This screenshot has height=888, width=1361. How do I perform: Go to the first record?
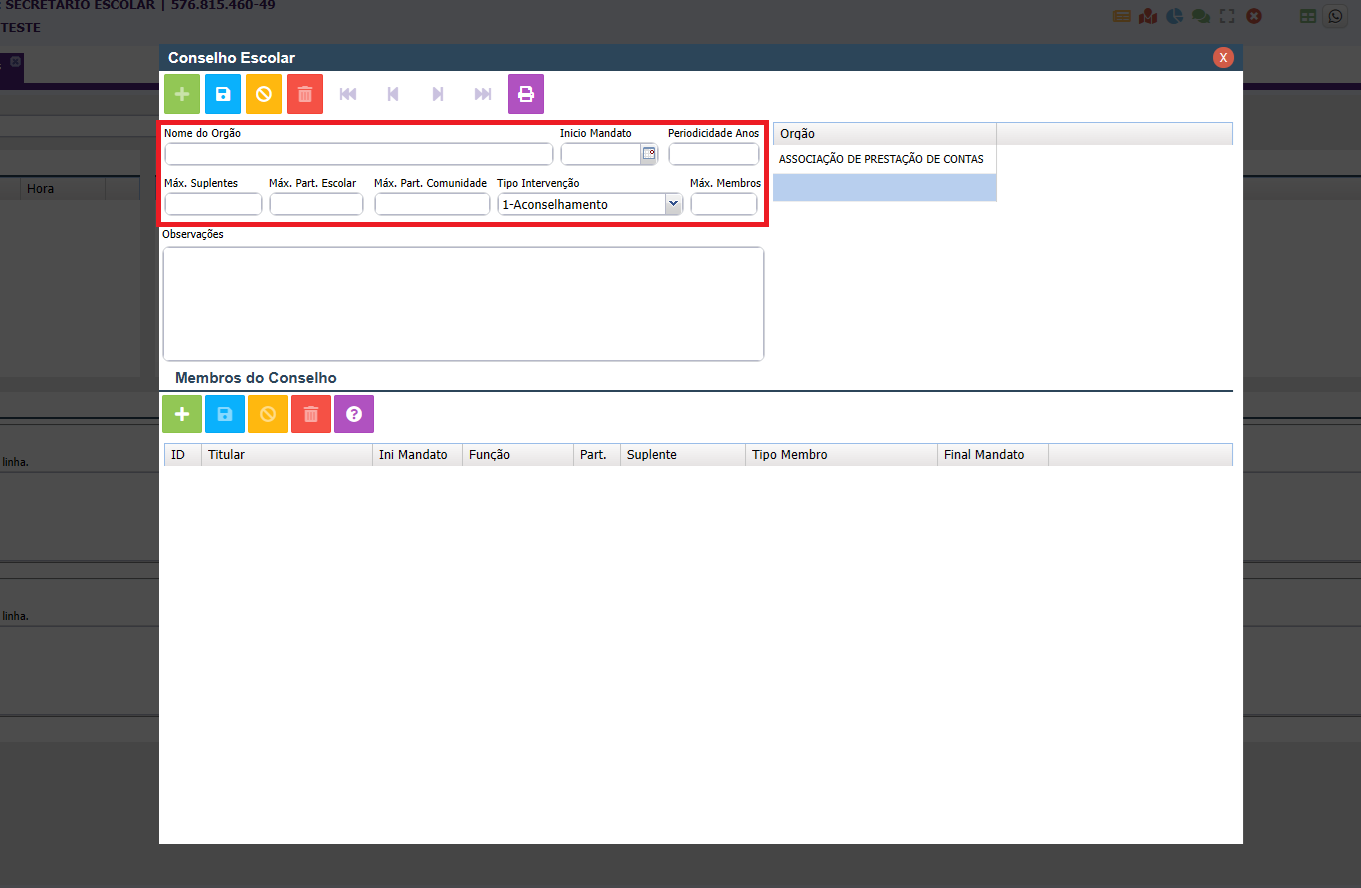click(x=348, y=94)
